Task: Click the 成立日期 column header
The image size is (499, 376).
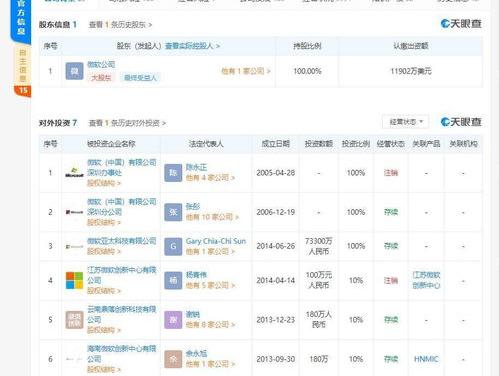Action: click(276, 144)
